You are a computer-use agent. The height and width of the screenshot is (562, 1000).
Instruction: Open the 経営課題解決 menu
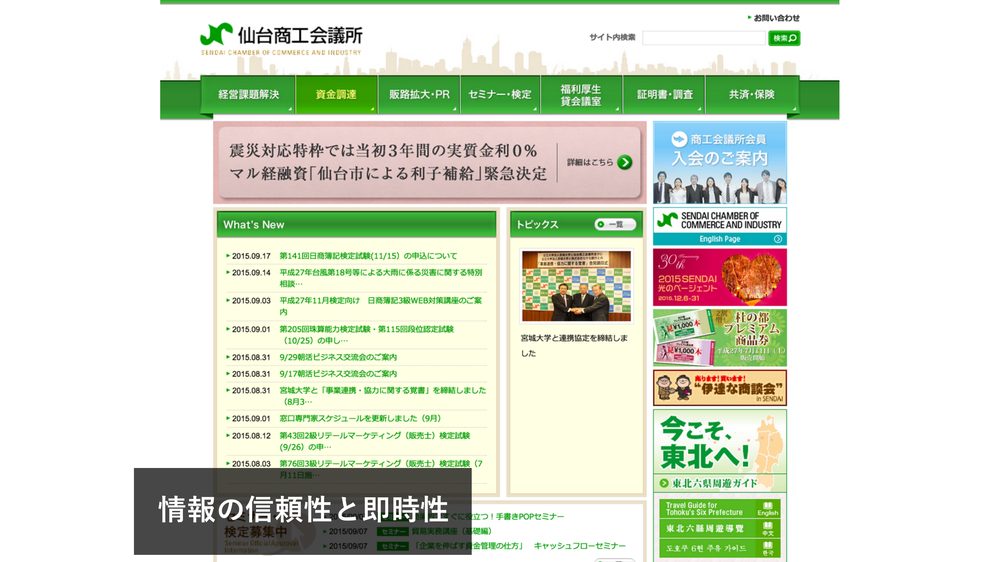coord(248,94)
